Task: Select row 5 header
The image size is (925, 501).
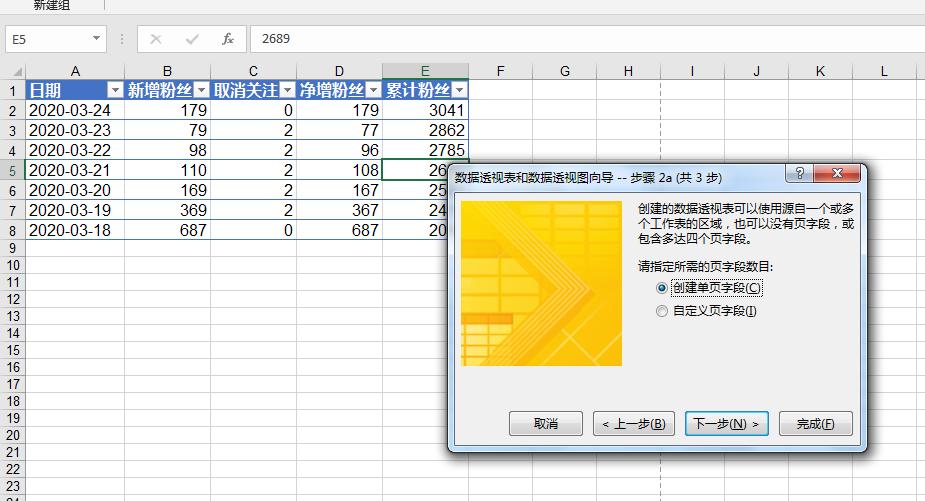Action: pyautogui.click(x=12, y=171)
